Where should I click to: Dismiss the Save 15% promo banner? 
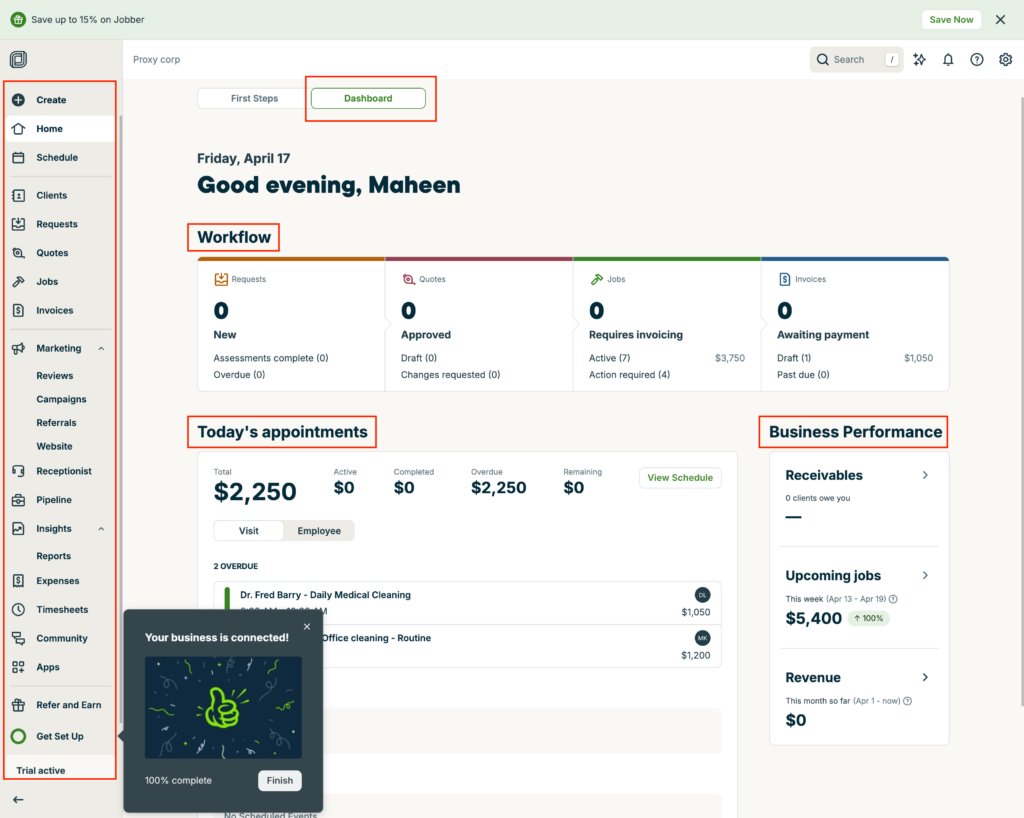1000,20
